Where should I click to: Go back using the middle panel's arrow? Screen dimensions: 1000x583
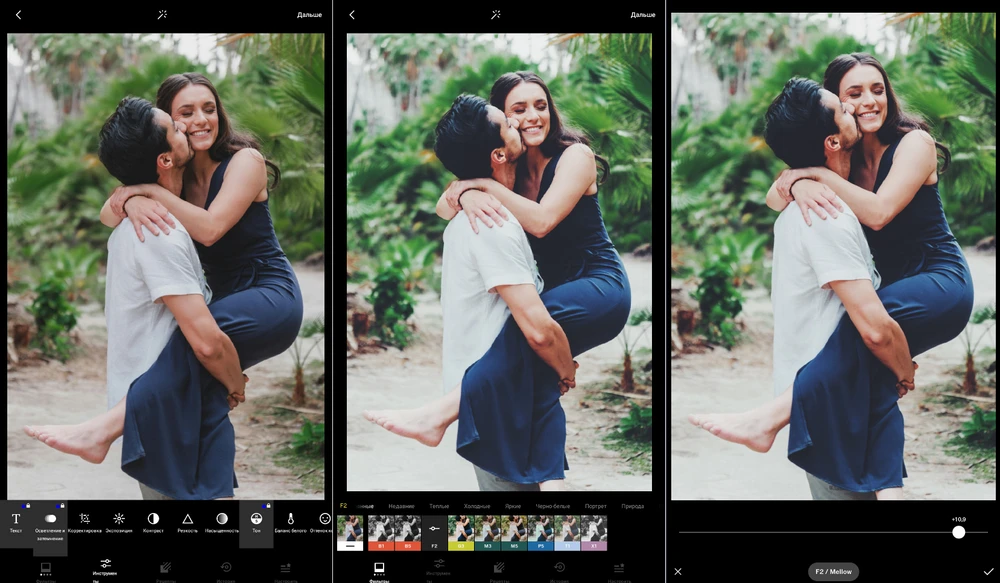[352, 15]
